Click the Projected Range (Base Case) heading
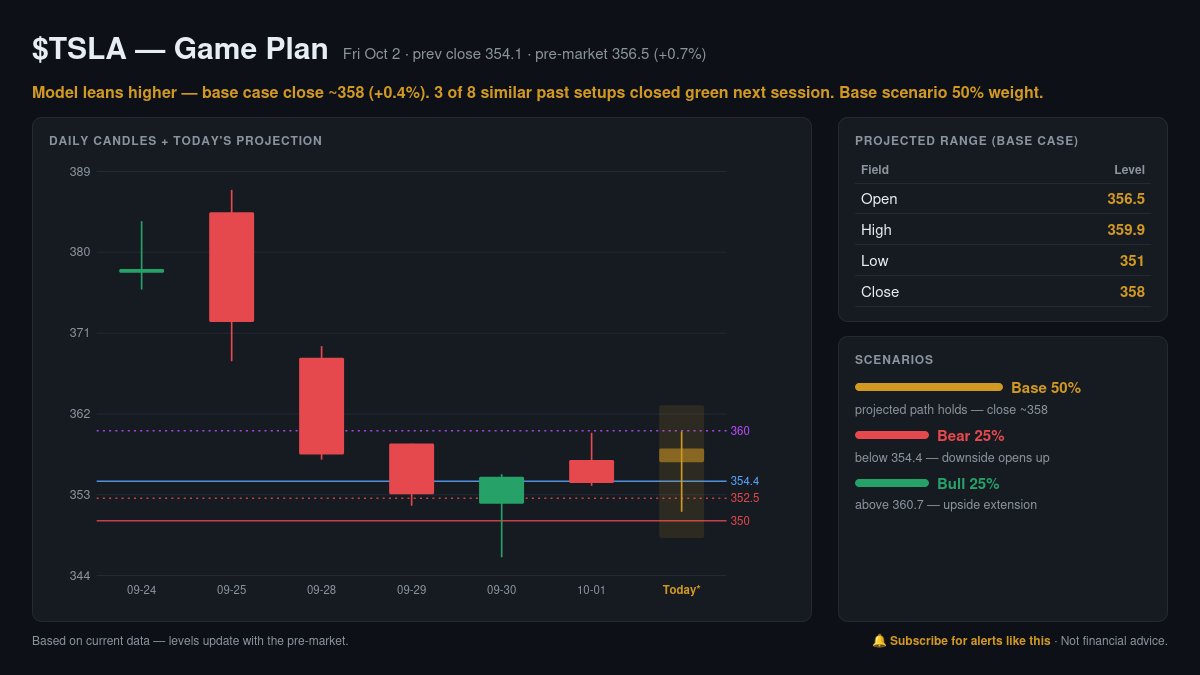Viewport: 1200px width, 675px height. (x=966, y=141)
